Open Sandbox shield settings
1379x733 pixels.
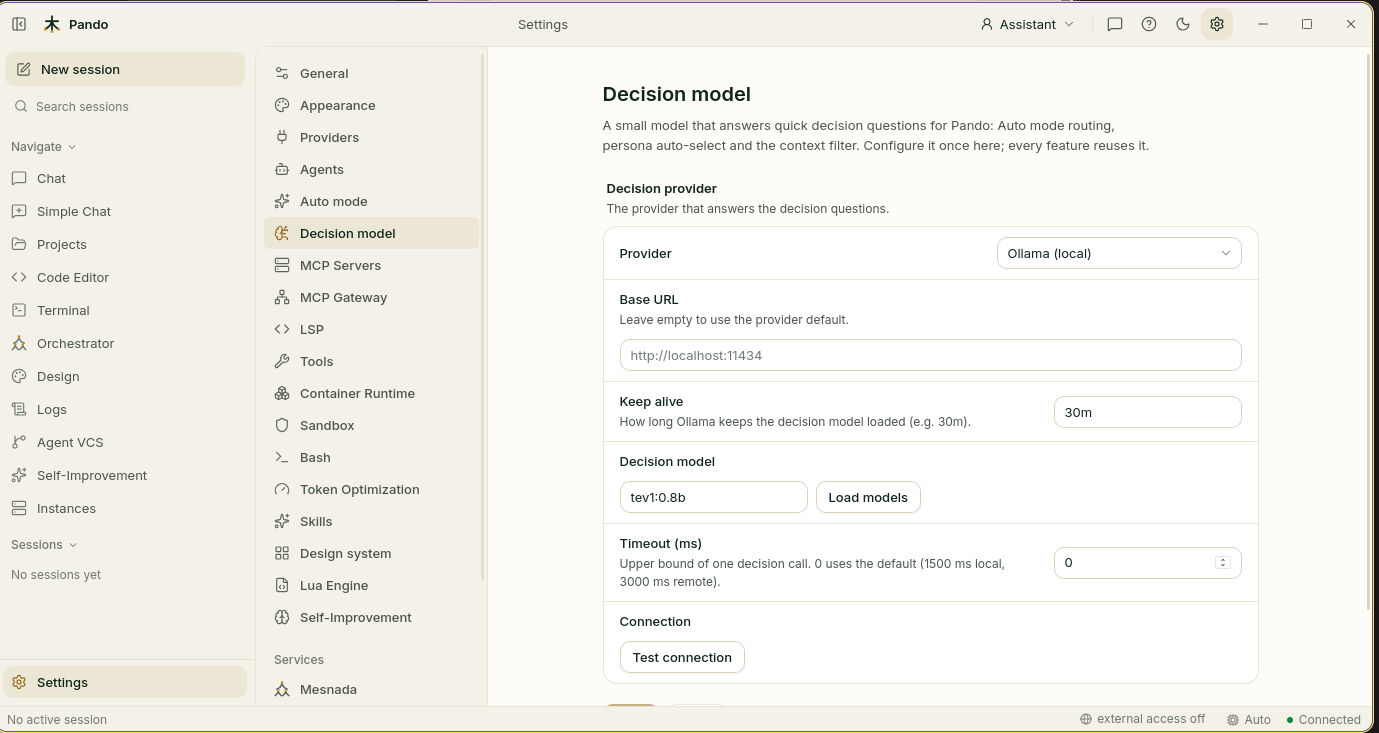(371, 425)
